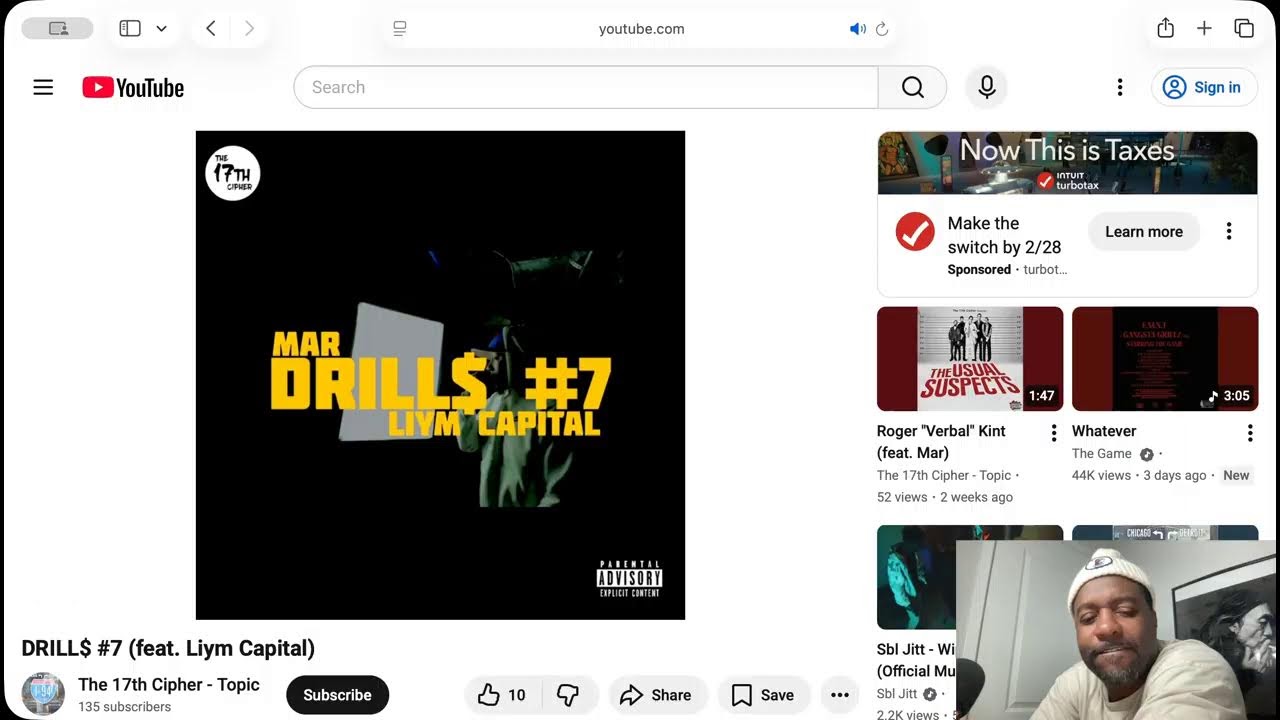Tap the screen recording indicator pill
This screenshot has width=1280, height=720.
[57, 29]
